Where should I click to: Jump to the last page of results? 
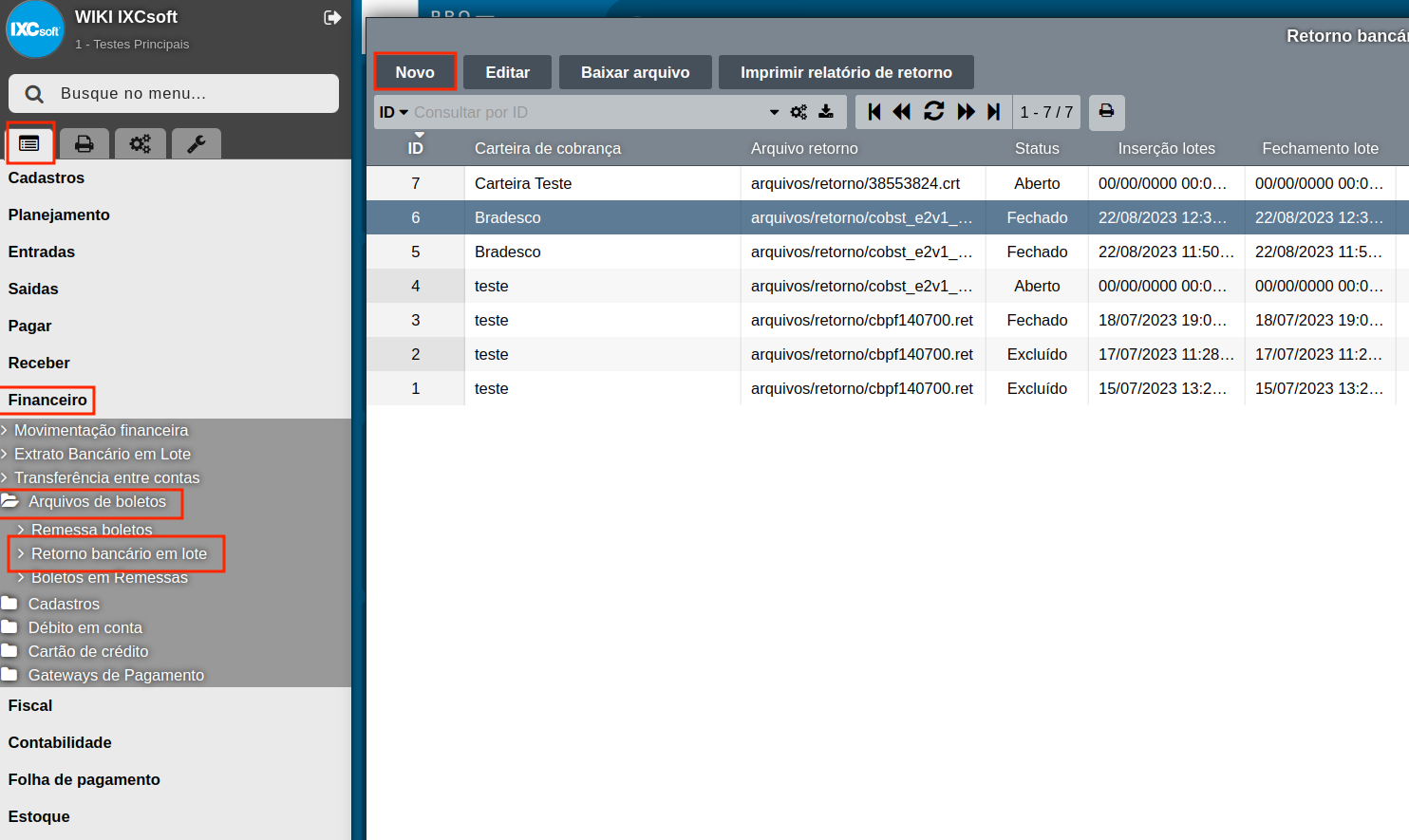pos(993,112)
